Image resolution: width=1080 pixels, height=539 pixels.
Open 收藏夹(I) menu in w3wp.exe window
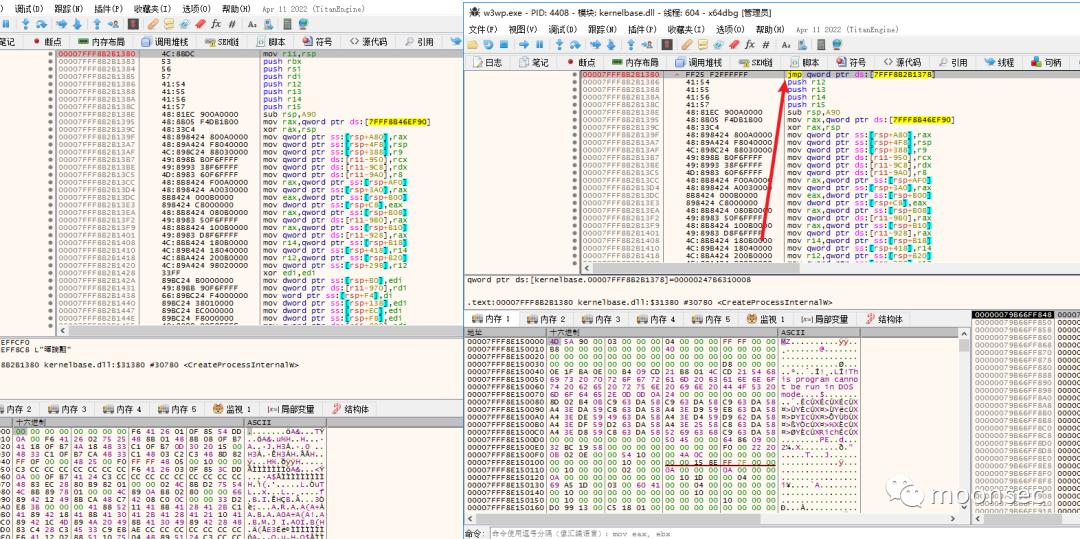coord(685,30)
